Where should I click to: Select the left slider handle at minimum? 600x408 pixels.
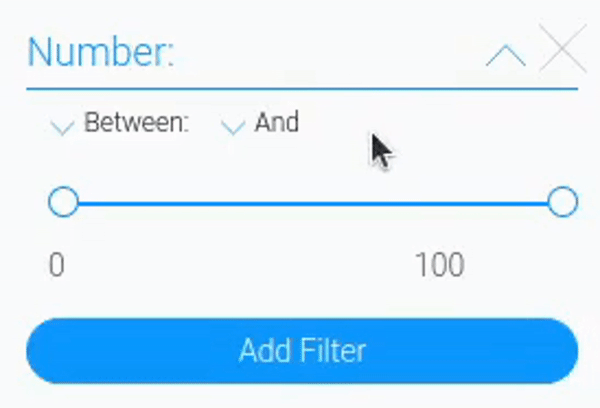pyautogui.click(x=63, y=202)
